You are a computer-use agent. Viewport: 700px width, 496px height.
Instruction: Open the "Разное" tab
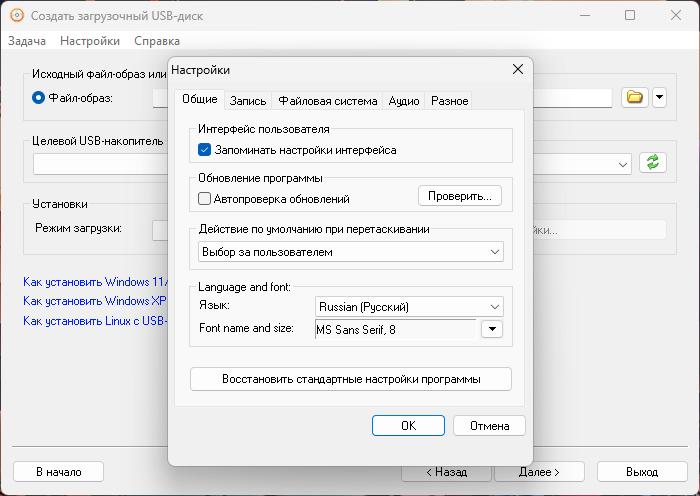coord(449,101)
